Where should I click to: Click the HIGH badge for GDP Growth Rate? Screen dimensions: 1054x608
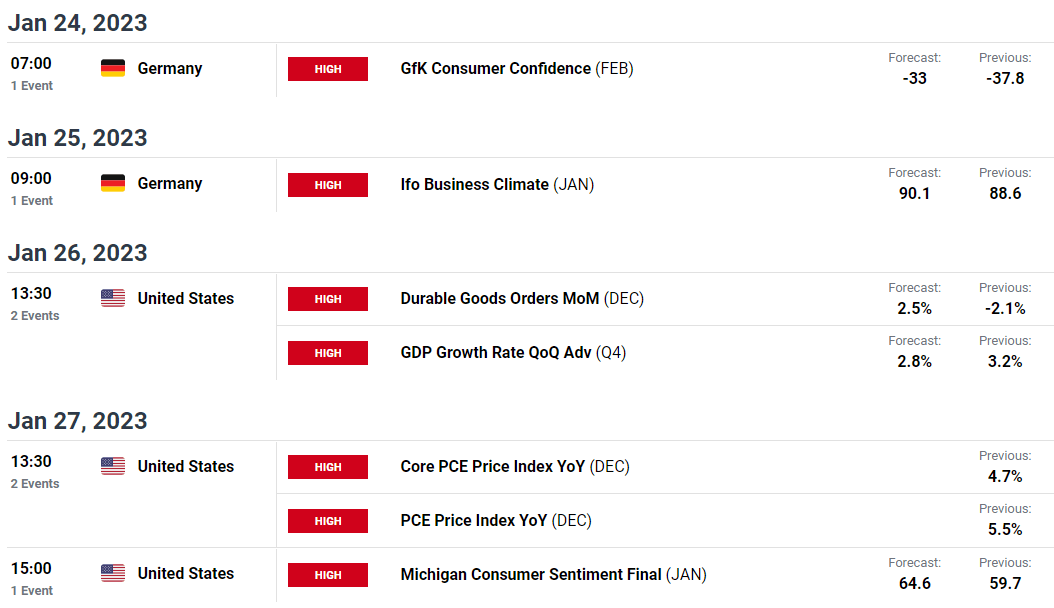328,353
